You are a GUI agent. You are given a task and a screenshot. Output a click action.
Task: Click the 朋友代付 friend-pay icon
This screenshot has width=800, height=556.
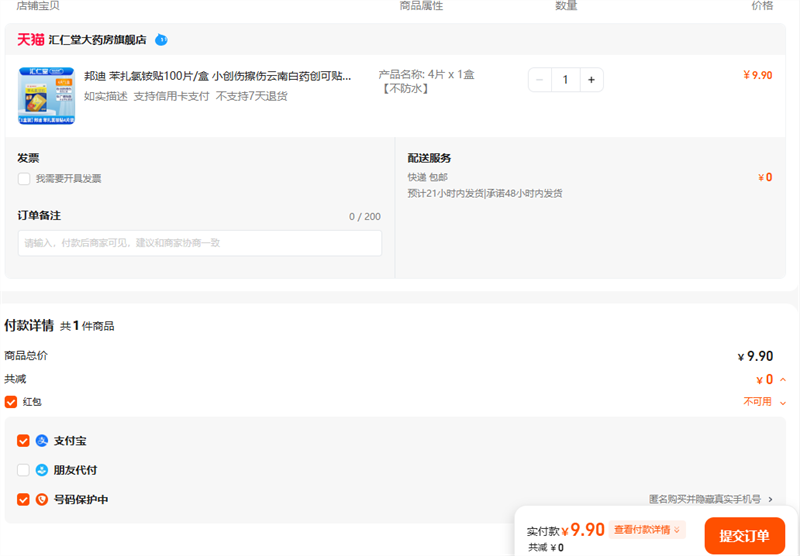(x=42, y=470)
